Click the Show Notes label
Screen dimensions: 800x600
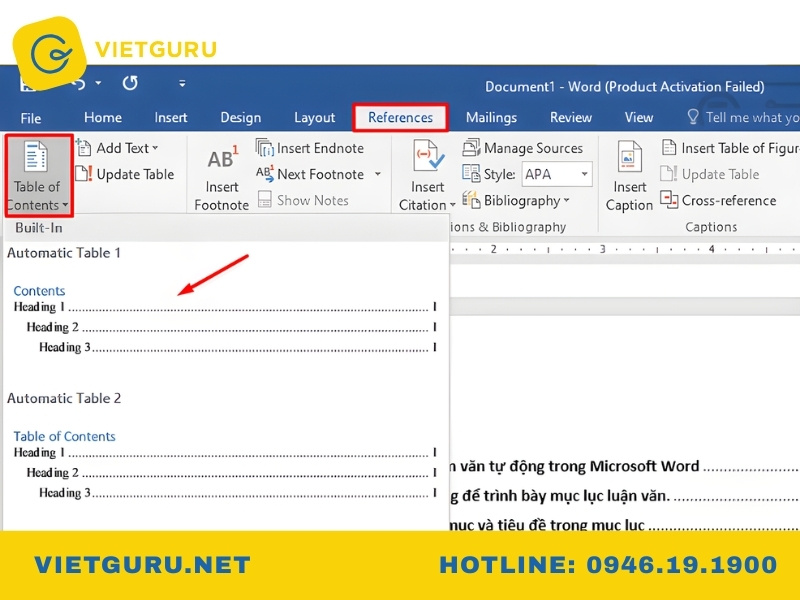(x=313, y=201)
